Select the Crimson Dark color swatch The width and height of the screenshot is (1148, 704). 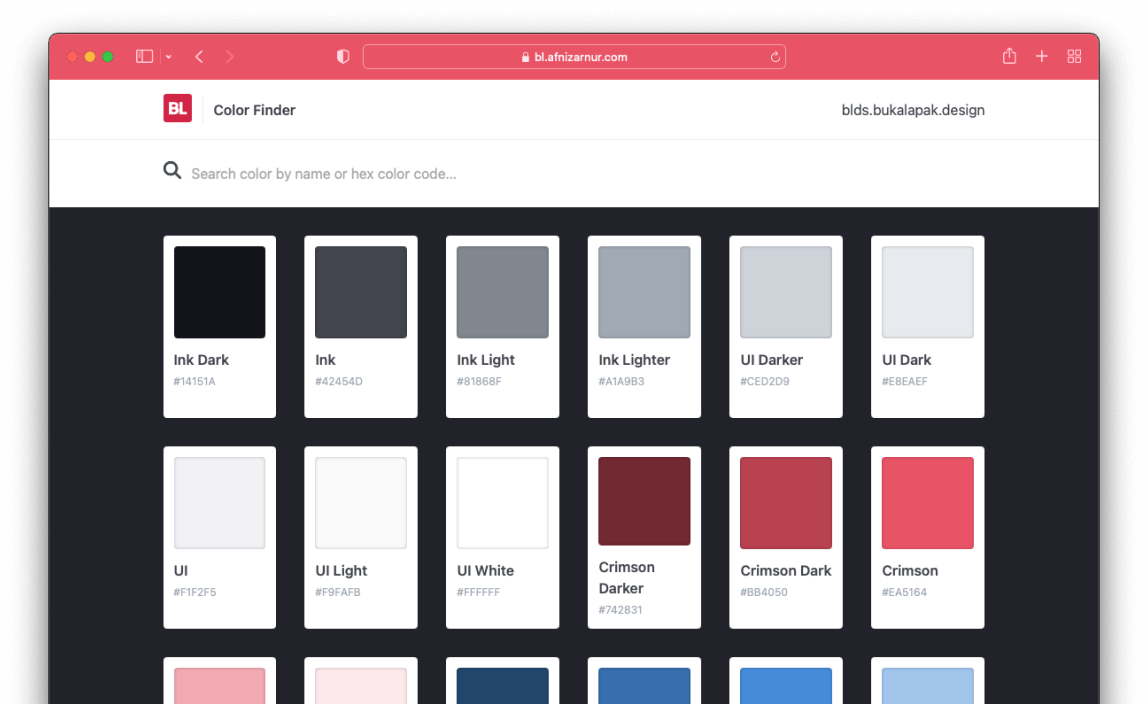point(786,503)
